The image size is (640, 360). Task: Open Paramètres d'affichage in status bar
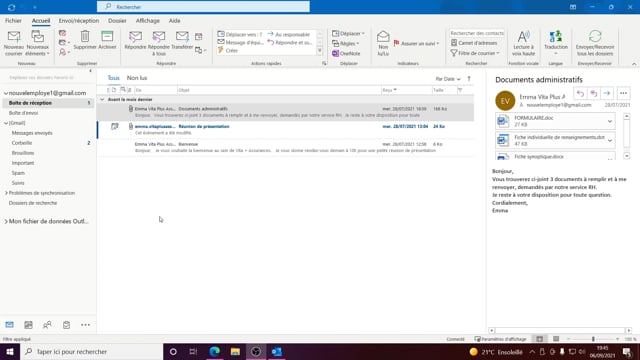tap(500, 339)
